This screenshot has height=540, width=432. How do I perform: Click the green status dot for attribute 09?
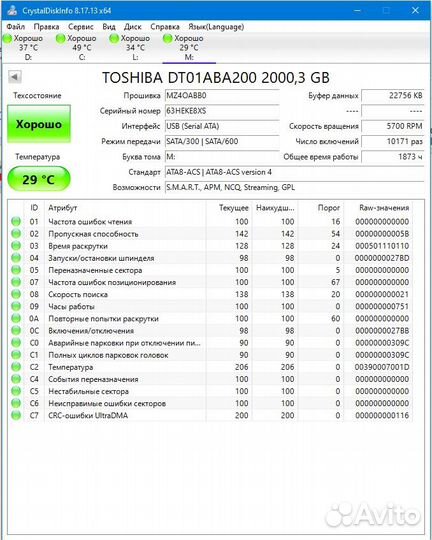click(16, 306)
